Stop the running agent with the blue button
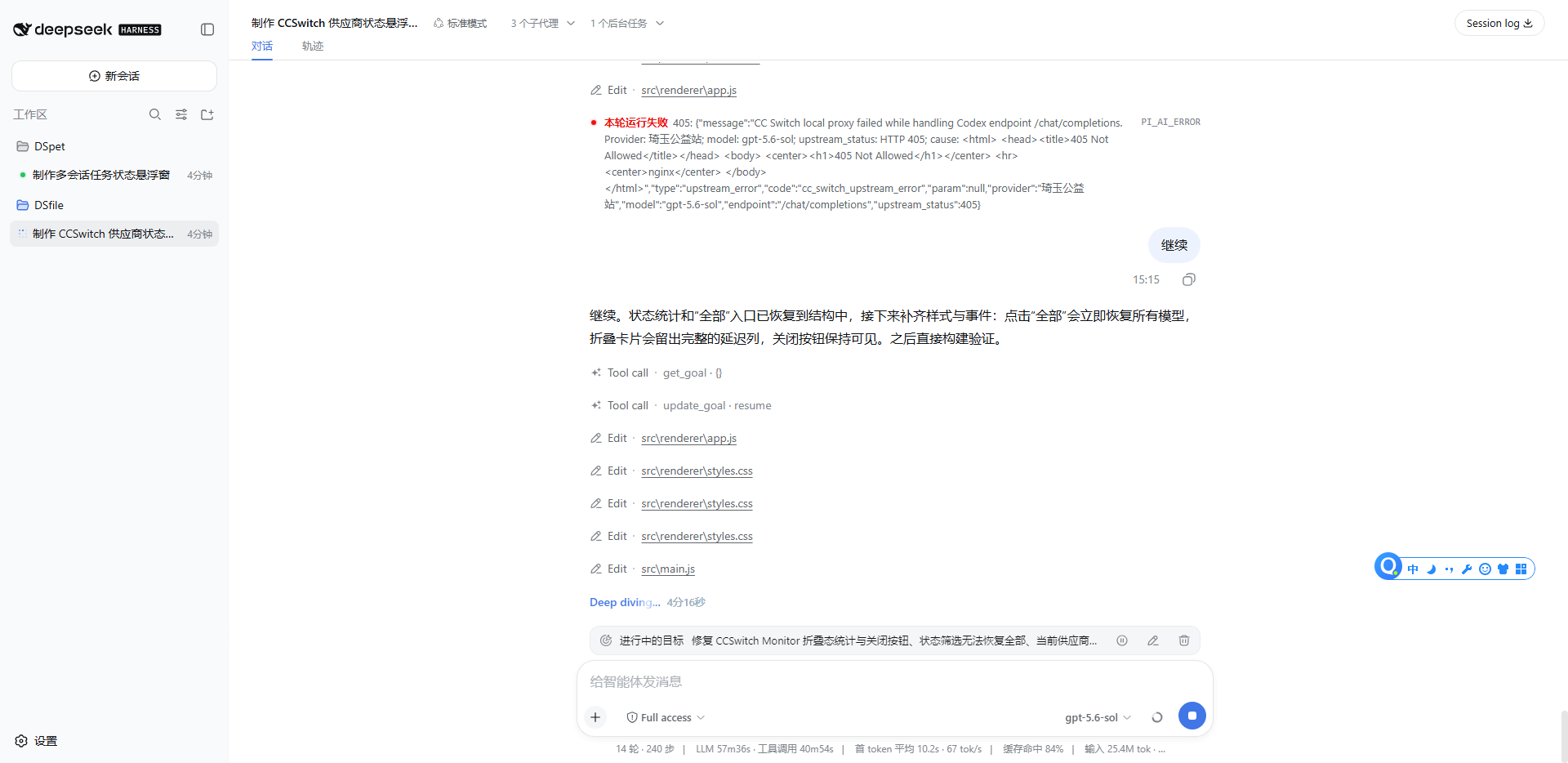 1192,716
